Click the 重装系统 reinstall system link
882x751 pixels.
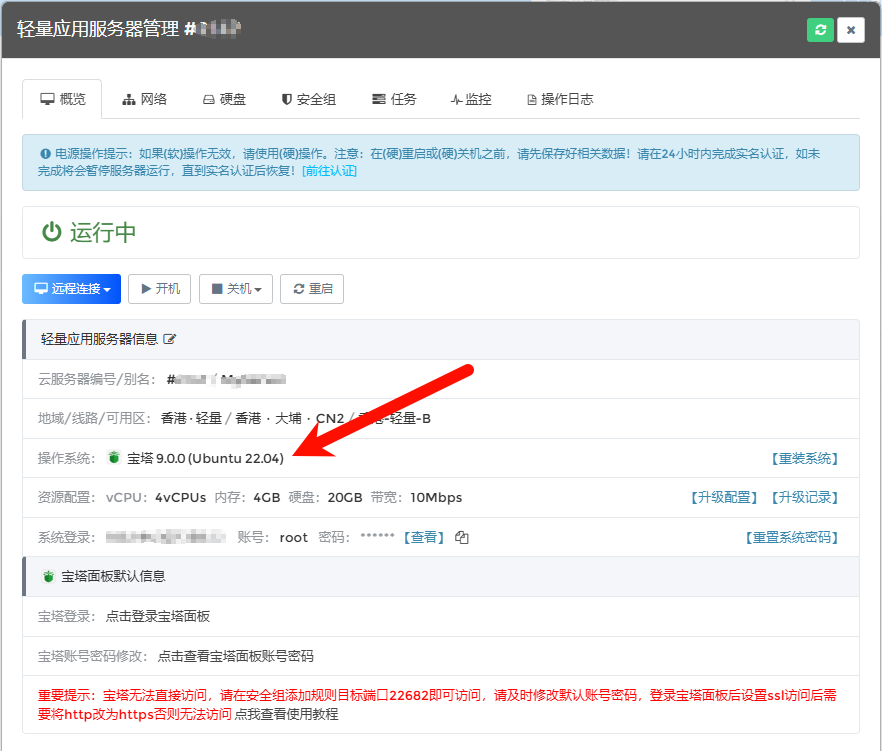pos(805,458)
